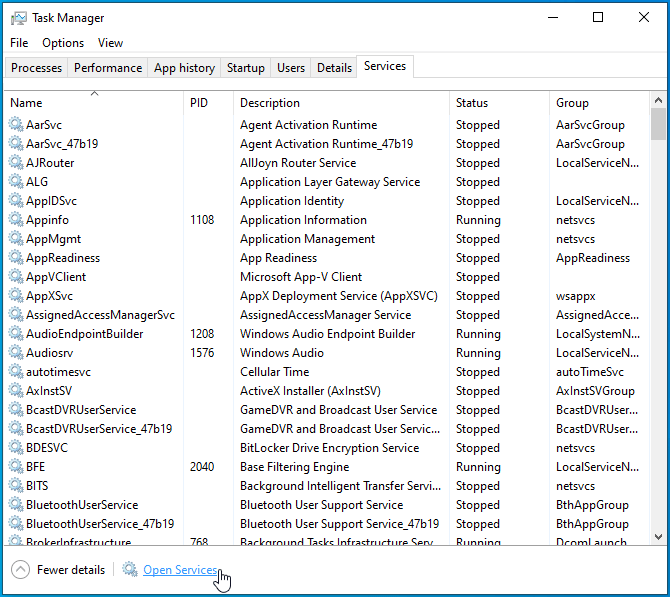Click the gear icon next to BDESVC
Image resolution: width=670 pixels, height=597 pixels.
pos(16,447)
